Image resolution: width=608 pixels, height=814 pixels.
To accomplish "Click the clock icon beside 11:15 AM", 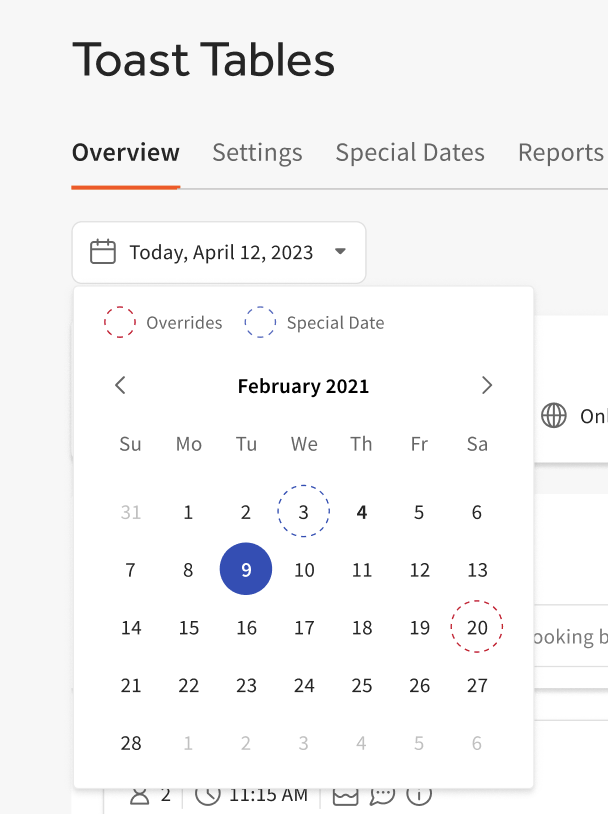I will 209,795.
